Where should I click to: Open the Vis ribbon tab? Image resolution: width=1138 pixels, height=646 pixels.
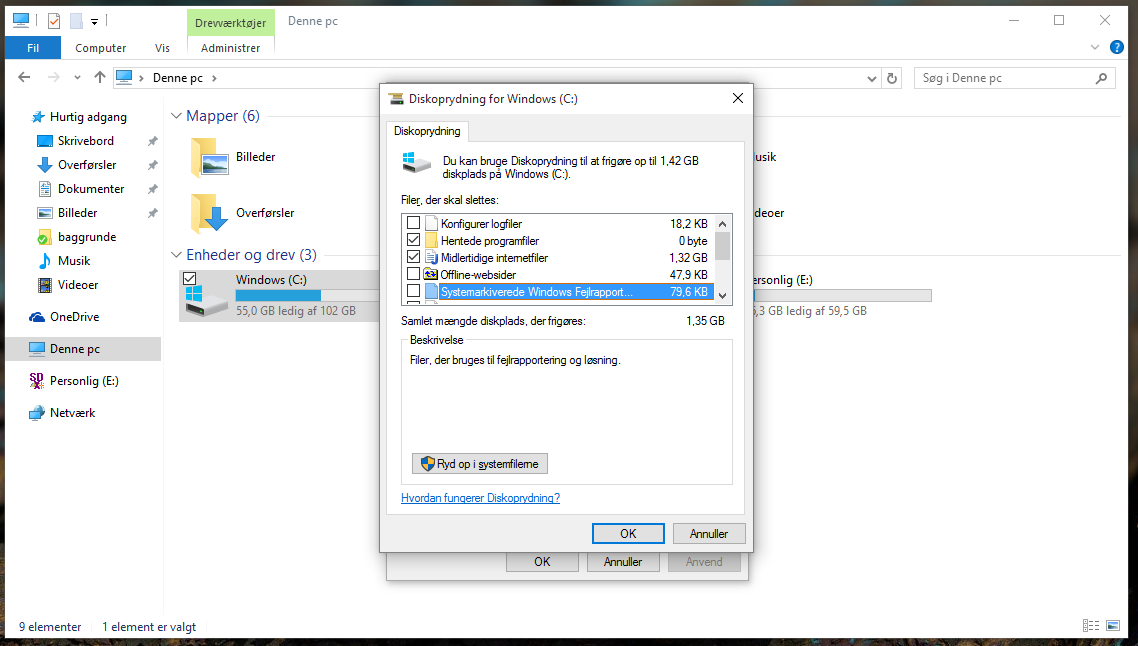(x=163, y=48)
